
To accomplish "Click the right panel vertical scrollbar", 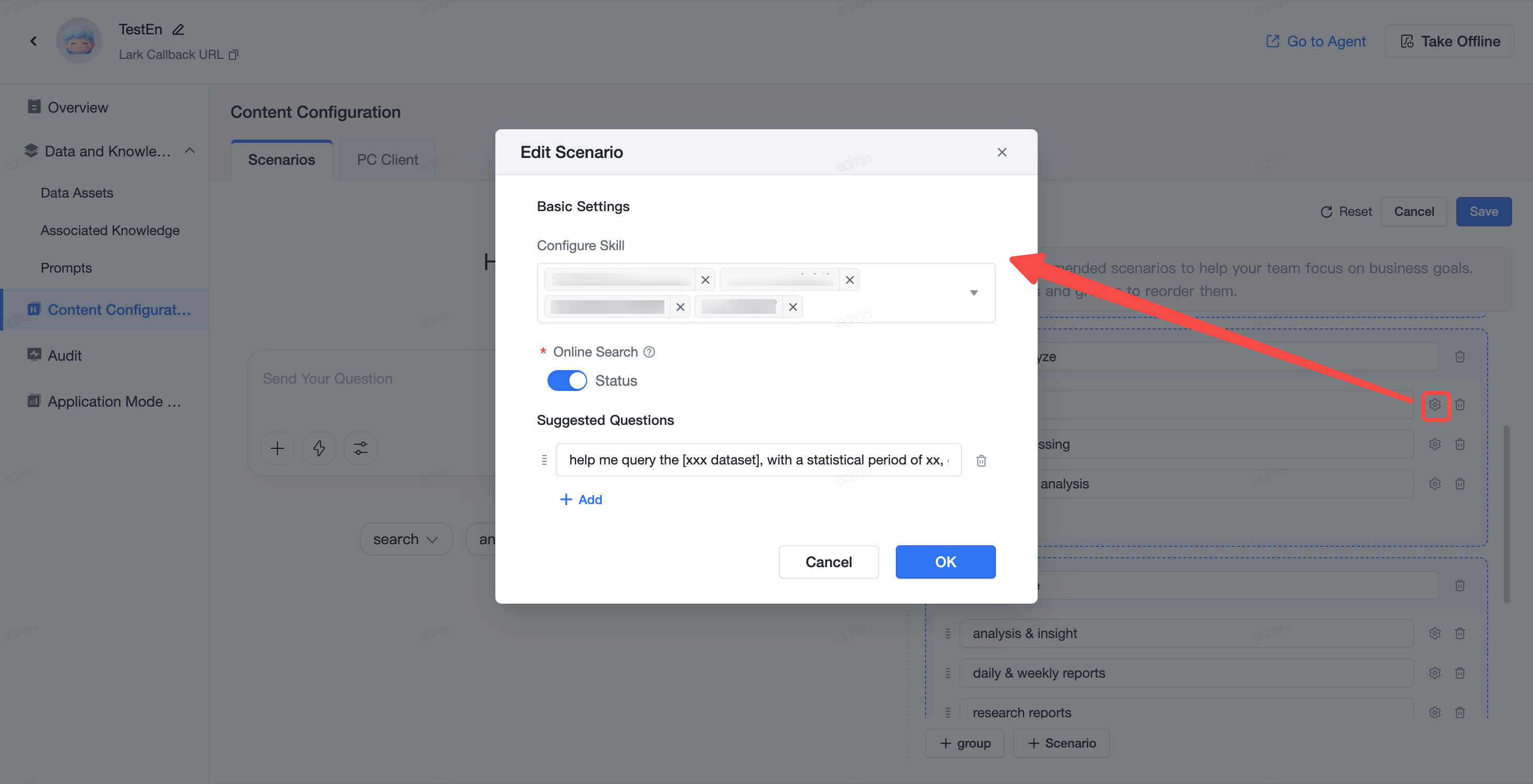I will coord(1506,514).
